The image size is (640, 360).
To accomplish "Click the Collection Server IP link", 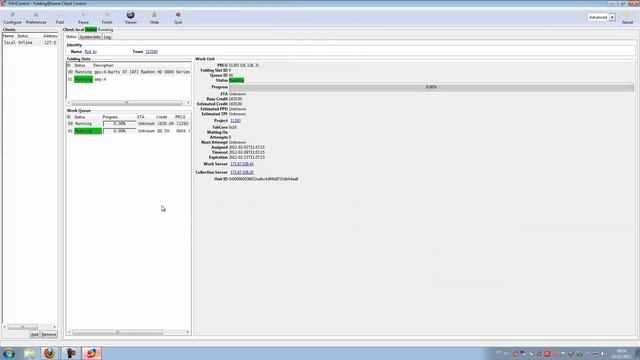I will pos(242,172).
